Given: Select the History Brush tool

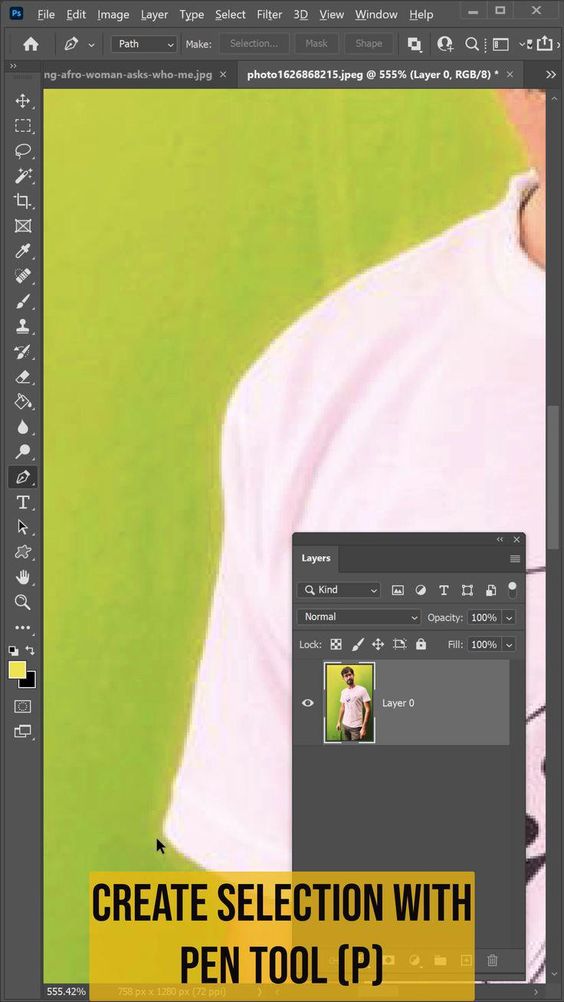Looking at the screenshot, I should [23, 351].
